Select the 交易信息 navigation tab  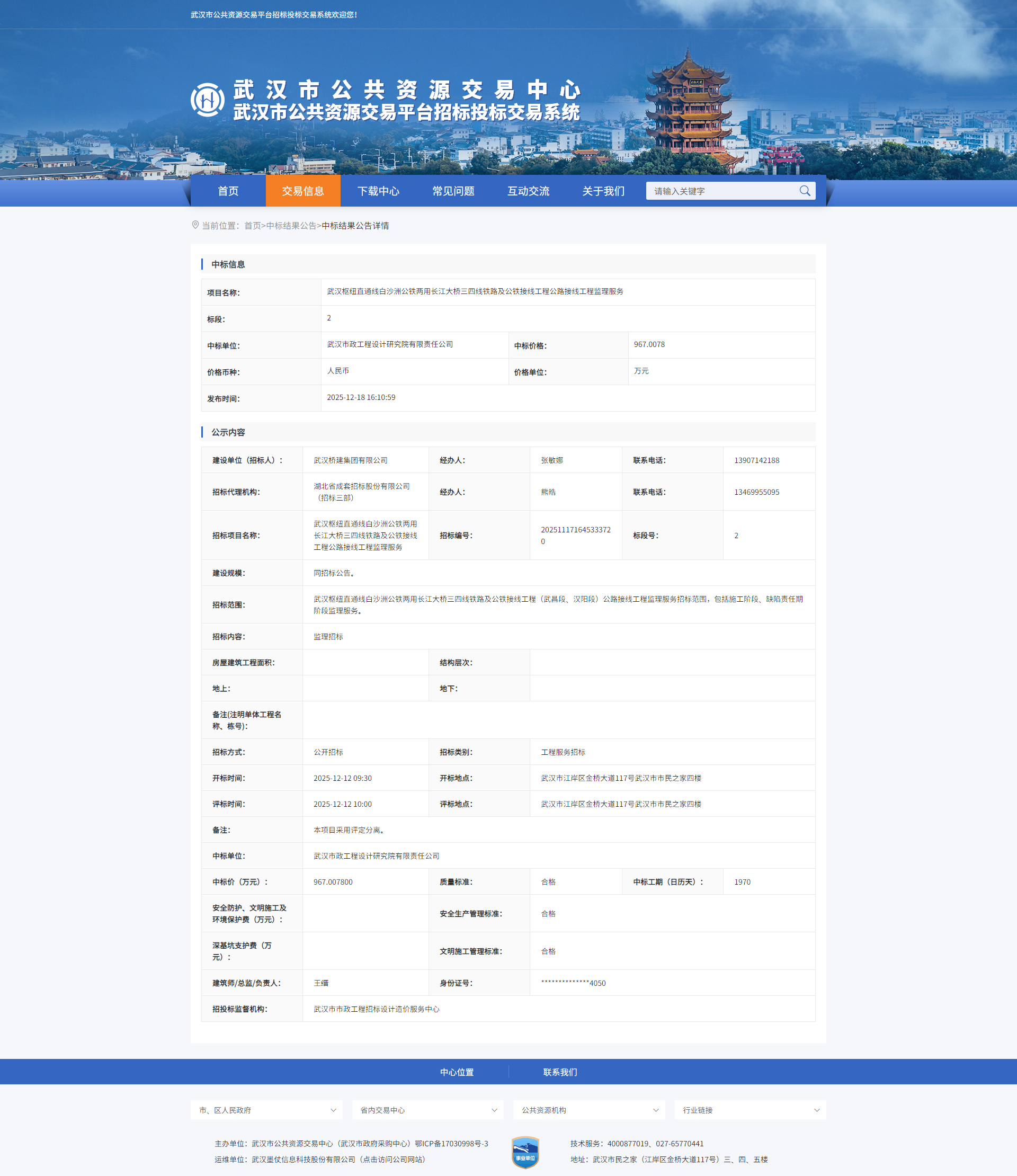tap(302, 191)
